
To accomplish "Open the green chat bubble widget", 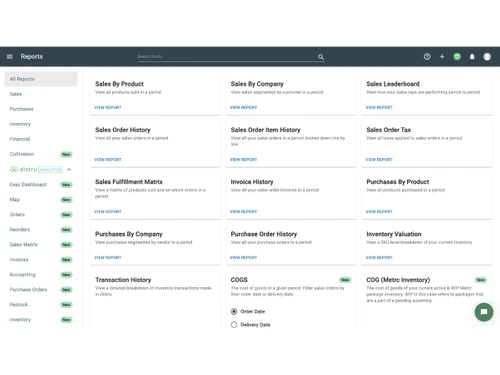I will [484, 312].
